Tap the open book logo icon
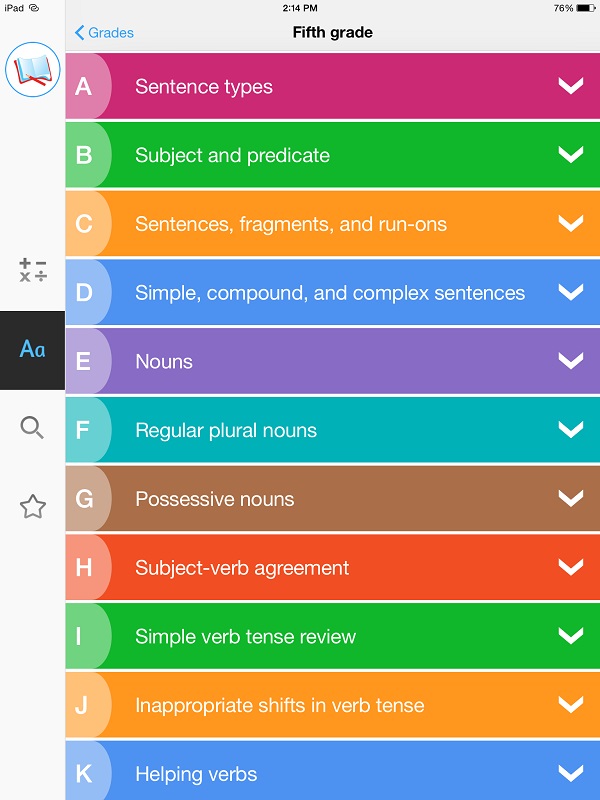 [33, 69]
